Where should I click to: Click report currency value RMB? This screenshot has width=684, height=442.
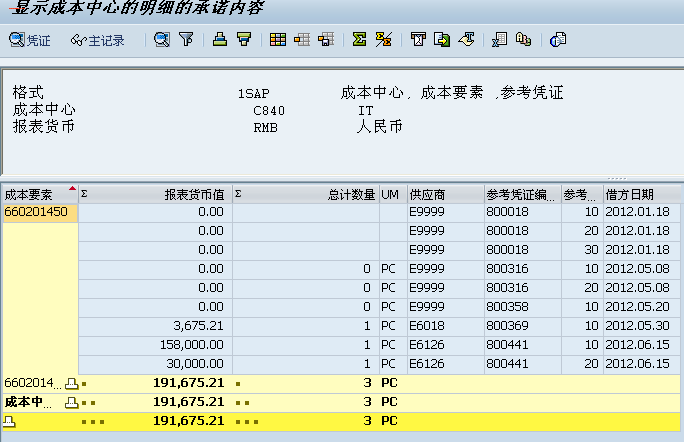[265, 128]
